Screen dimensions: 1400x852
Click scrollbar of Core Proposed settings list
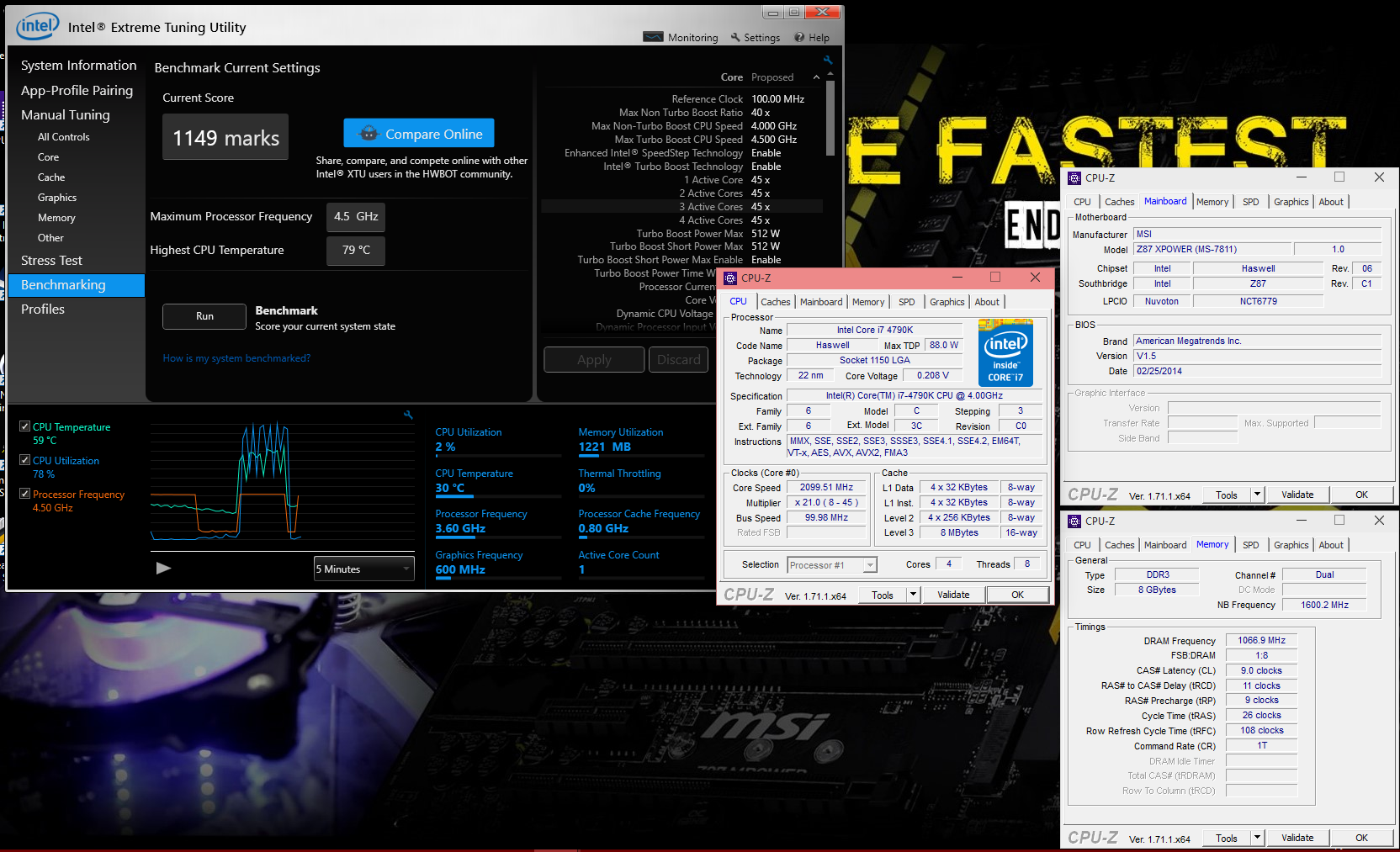point(830,118)
